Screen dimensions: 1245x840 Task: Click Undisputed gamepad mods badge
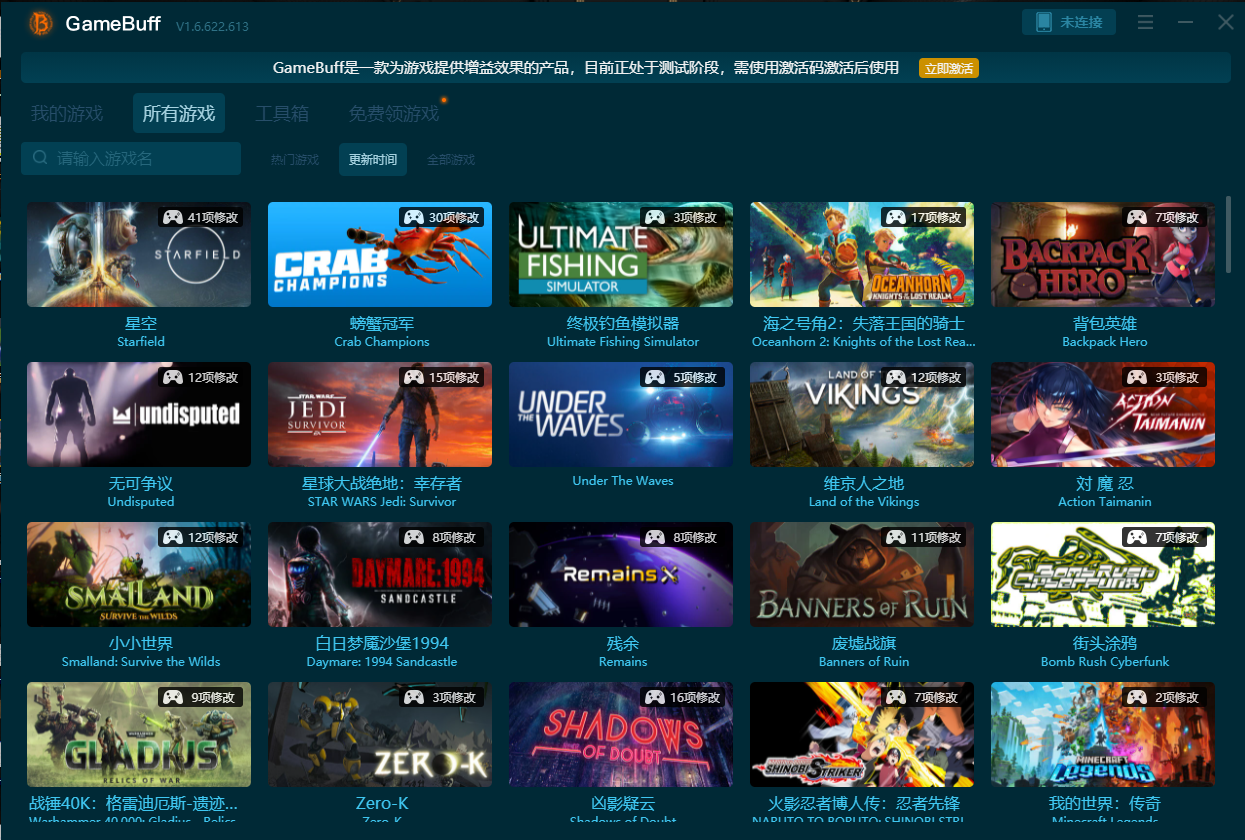[x=201, y=377]
